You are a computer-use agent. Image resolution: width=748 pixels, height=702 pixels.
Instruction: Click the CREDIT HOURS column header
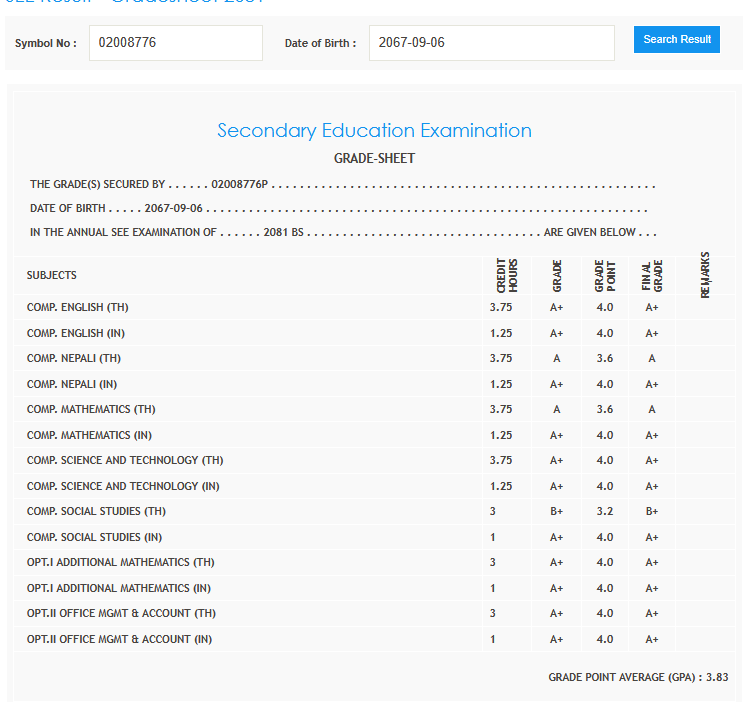(x=507, y=275)
